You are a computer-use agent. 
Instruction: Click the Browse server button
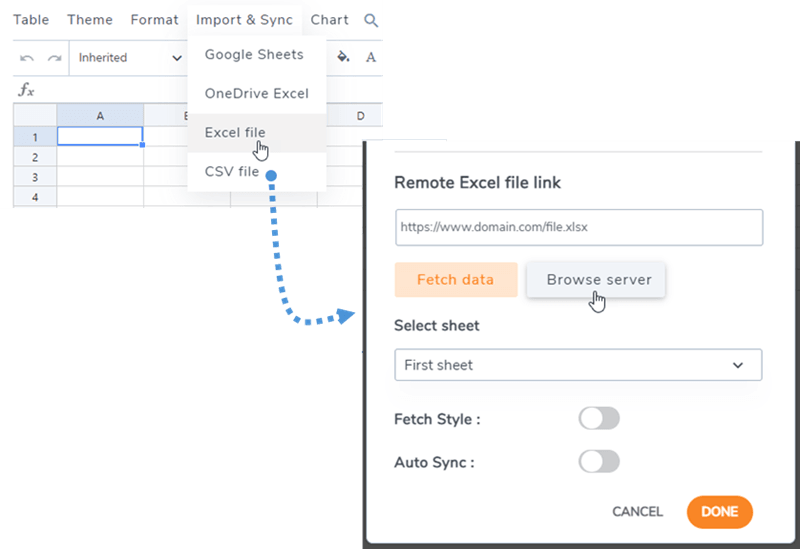(x=599, y=280)
